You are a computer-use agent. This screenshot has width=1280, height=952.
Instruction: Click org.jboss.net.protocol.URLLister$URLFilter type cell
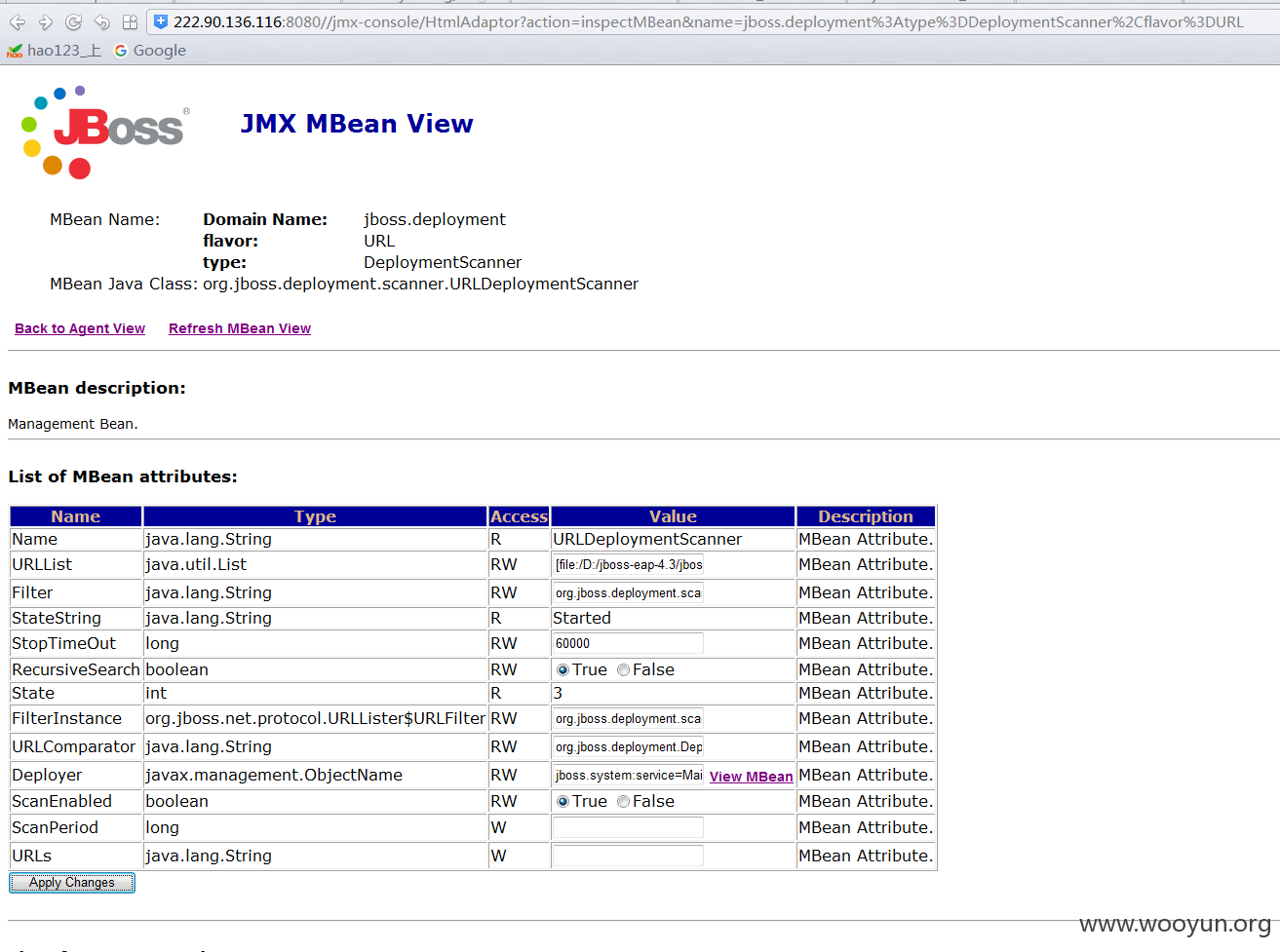(x=315, y=718)
